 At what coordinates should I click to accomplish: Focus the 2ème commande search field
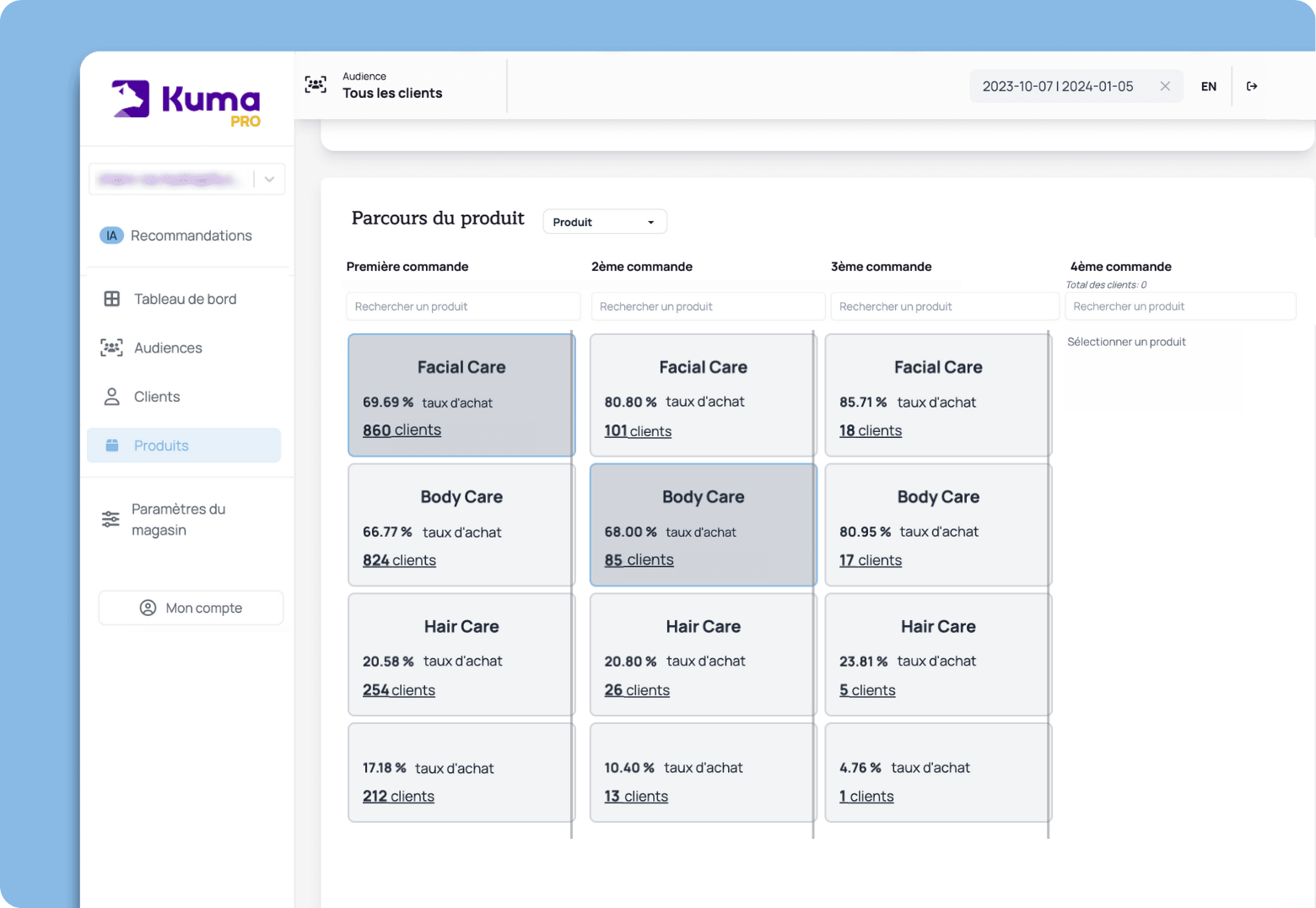[708, 306]
